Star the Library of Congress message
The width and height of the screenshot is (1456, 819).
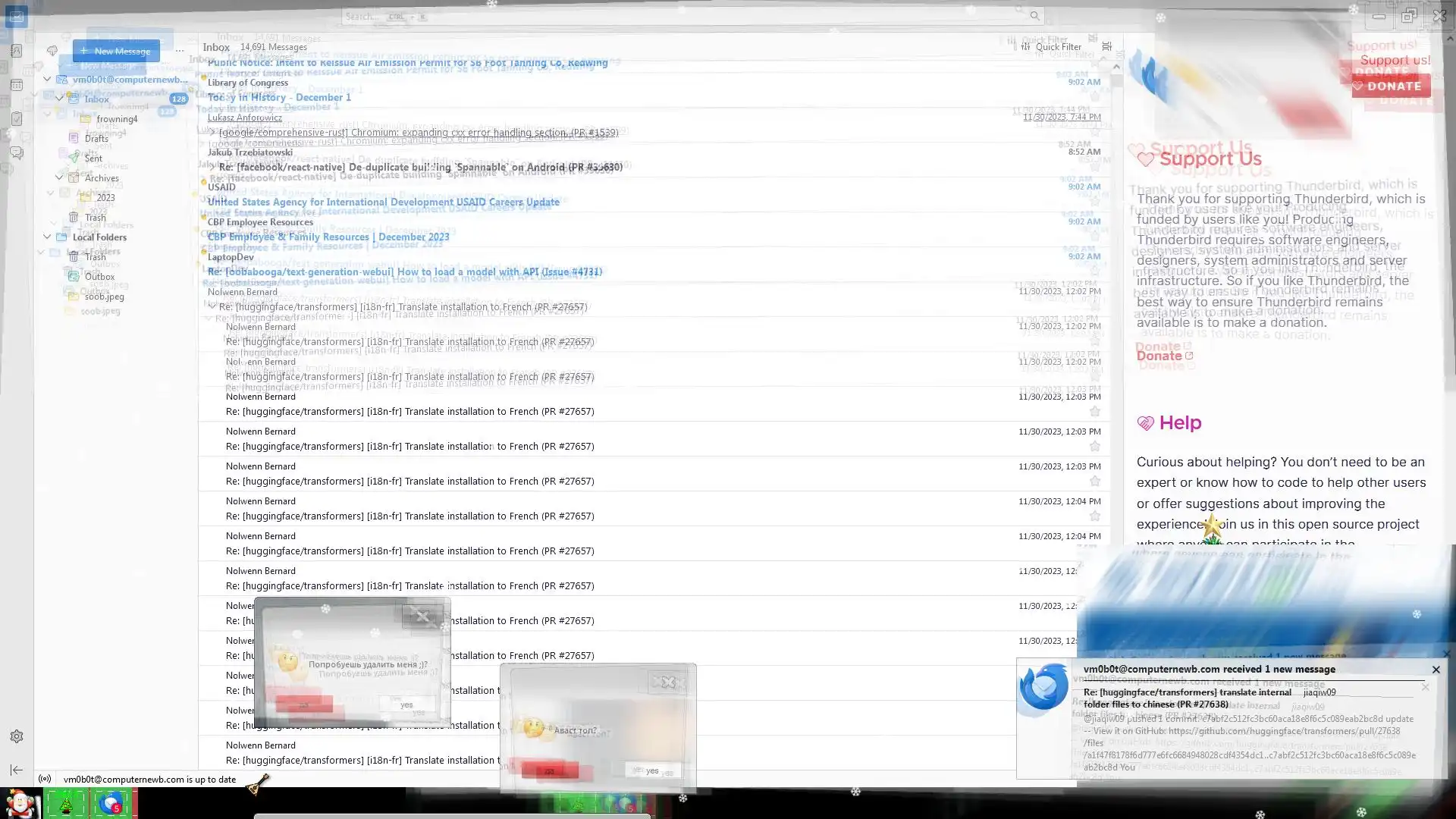pos(1094,96)
